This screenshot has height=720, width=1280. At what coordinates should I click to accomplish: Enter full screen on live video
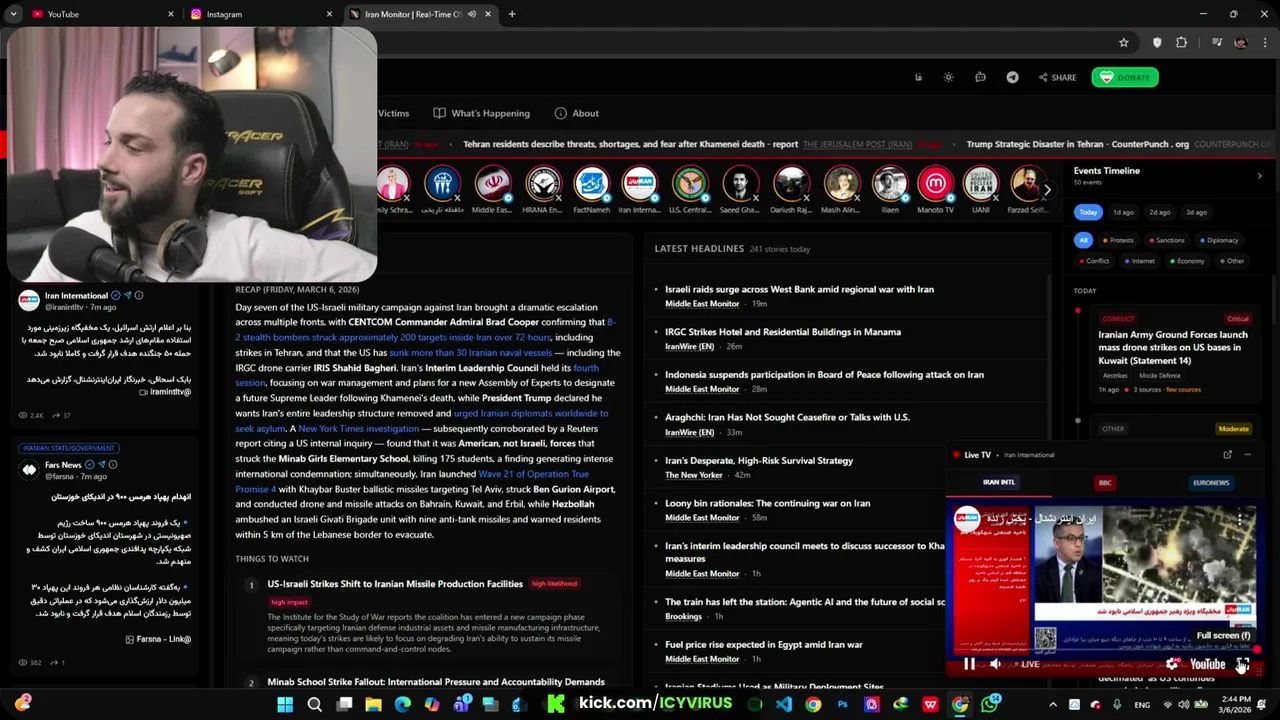pyautogui.click(x=1242, y=664)
